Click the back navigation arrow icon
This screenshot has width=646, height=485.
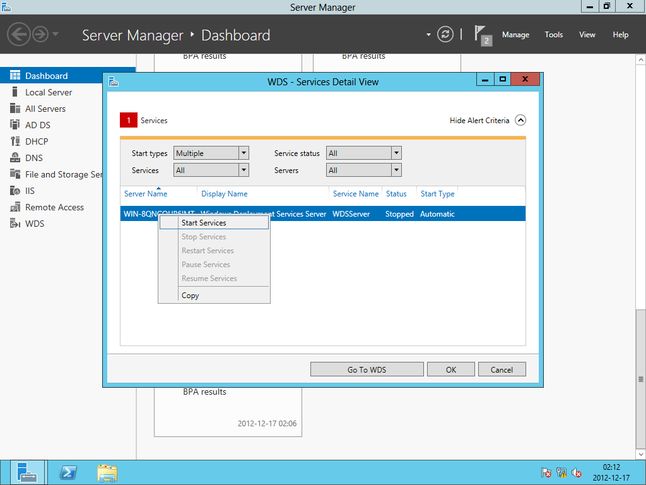coord(19,35)
